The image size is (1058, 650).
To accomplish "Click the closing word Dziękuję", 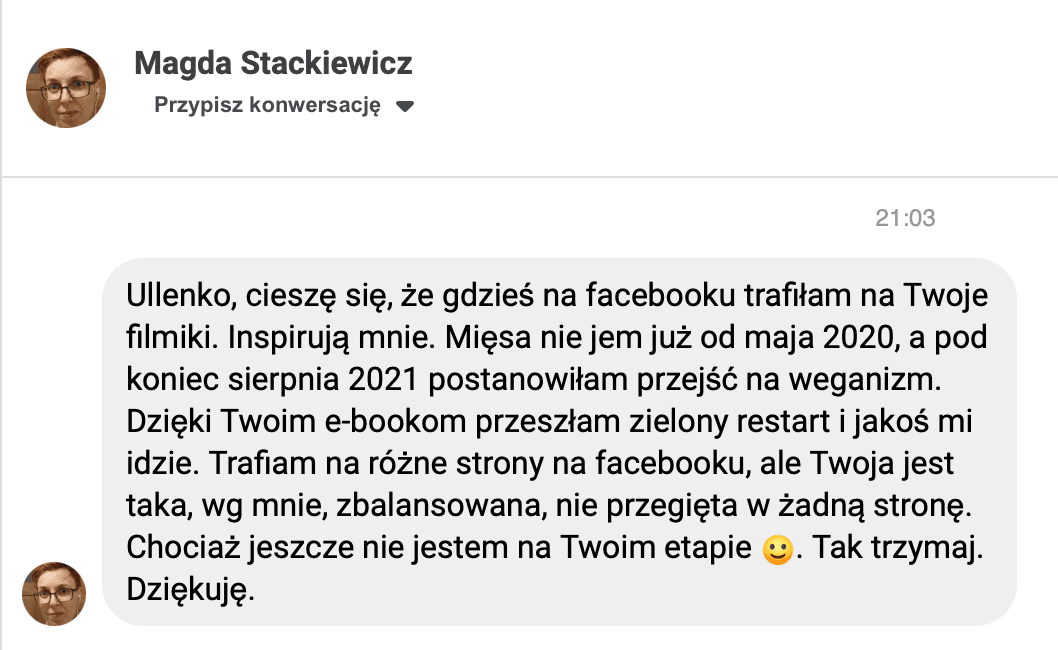I will tap(190, 590).
